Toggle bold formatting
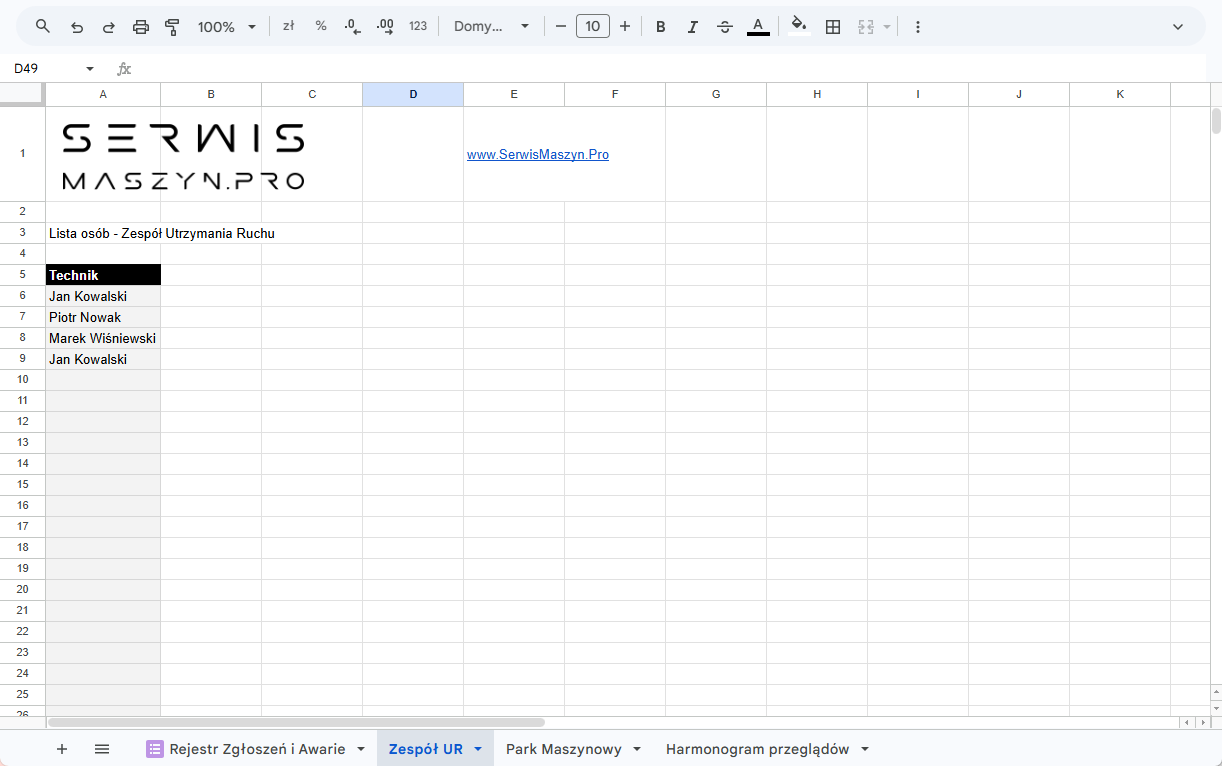This screenshot has width=1222, height=766. [x=660, y=26]
